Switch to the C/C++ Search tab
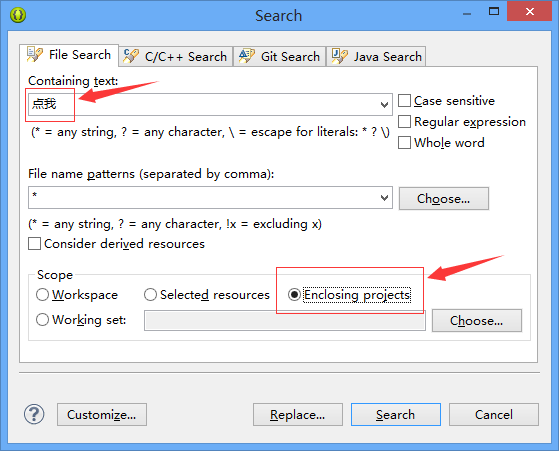 coord(176,56)
